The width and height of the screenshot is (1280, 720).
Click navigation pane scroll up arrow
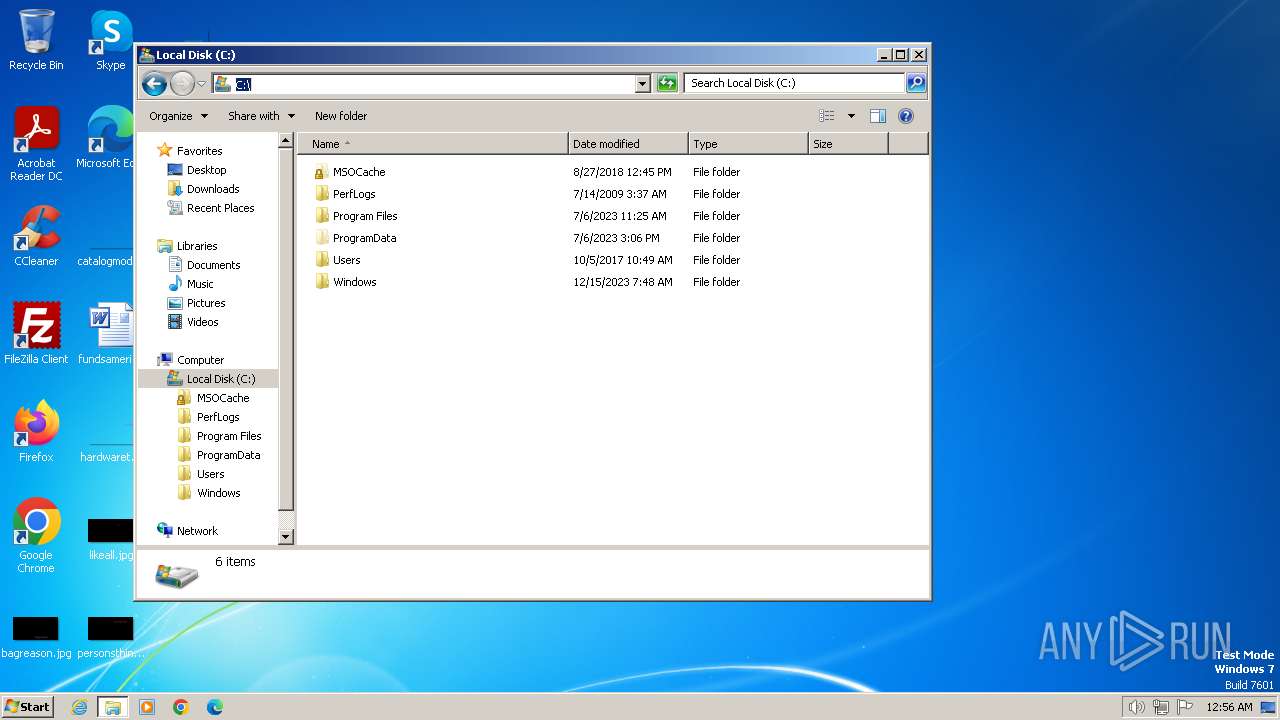point(285,142)
